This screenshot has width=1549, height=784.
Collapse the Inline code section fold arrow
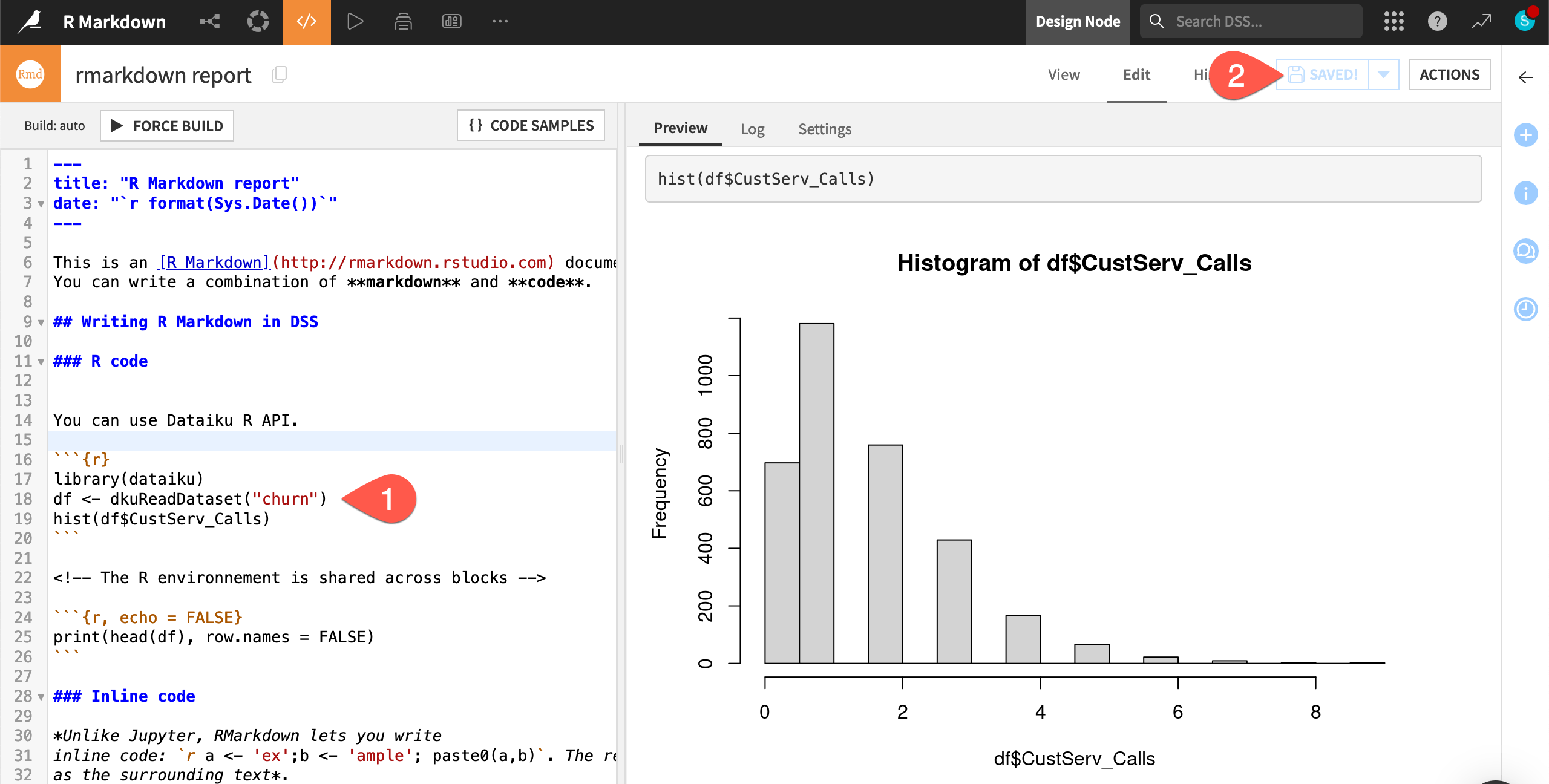coord(40,696)
